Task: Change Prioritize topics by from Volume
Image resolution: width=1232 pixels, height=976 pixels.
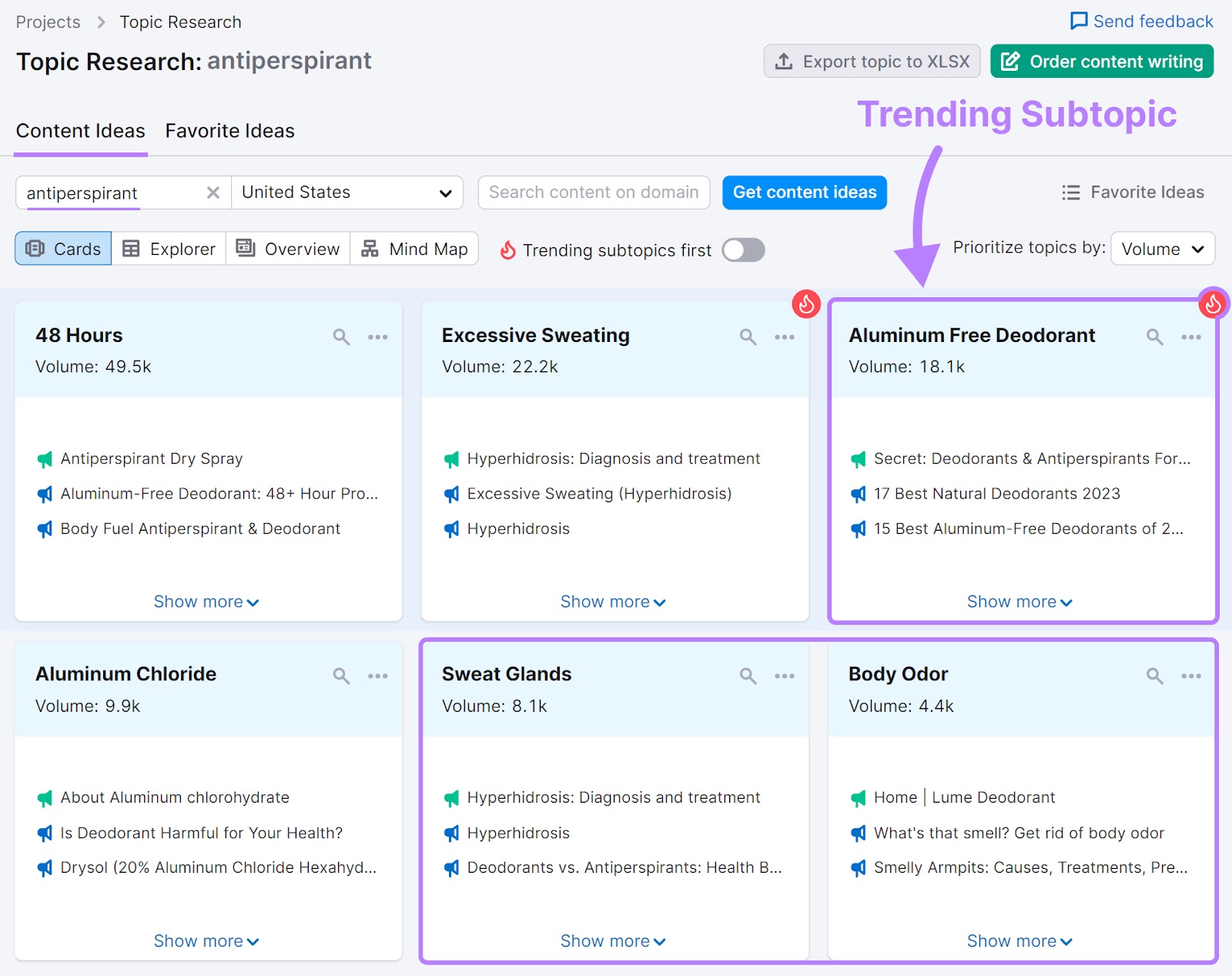Action: pyautogui.click(x=1162, y=249)
